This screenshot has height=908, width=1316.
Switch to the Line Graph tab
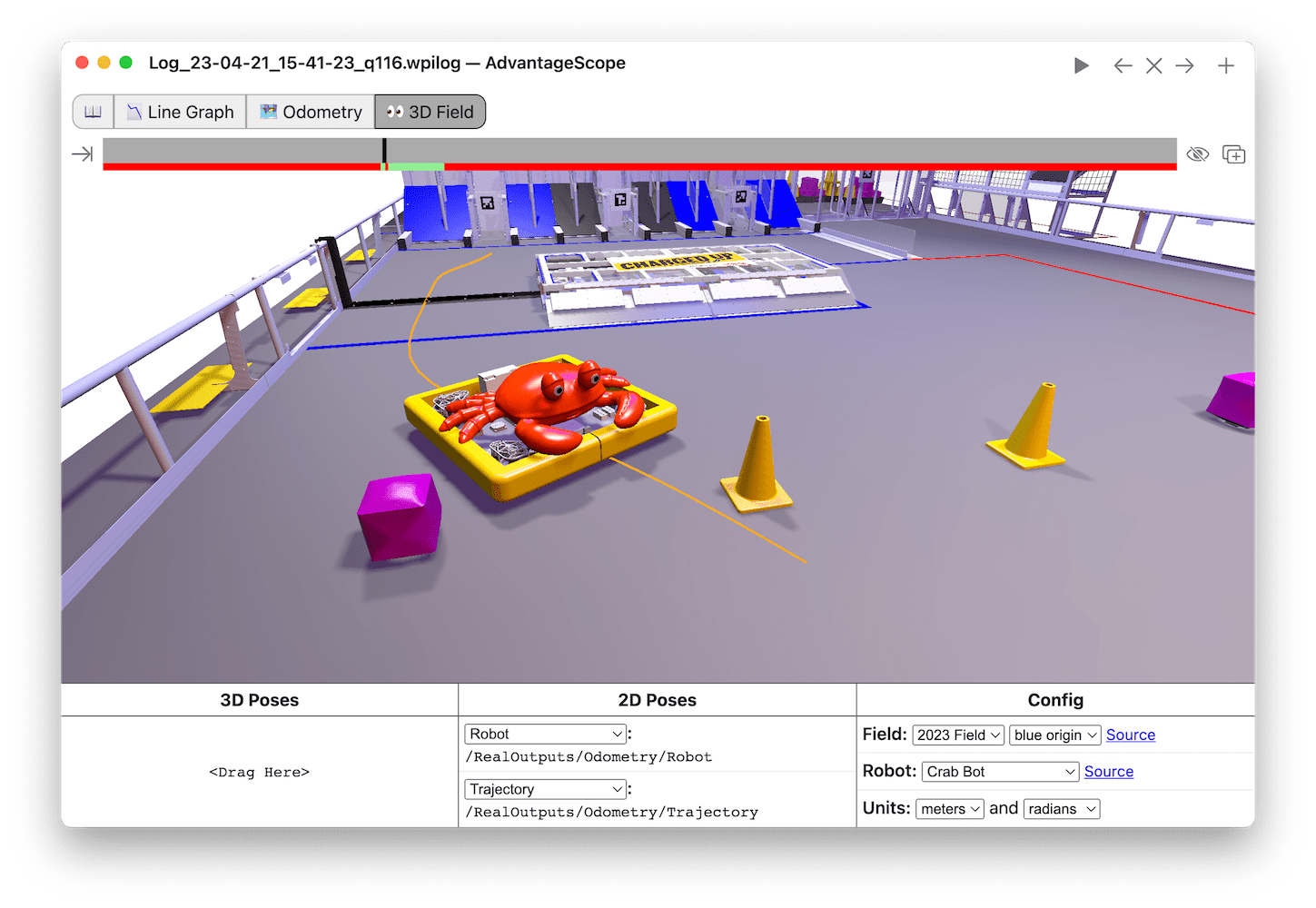tap(179, 111)
